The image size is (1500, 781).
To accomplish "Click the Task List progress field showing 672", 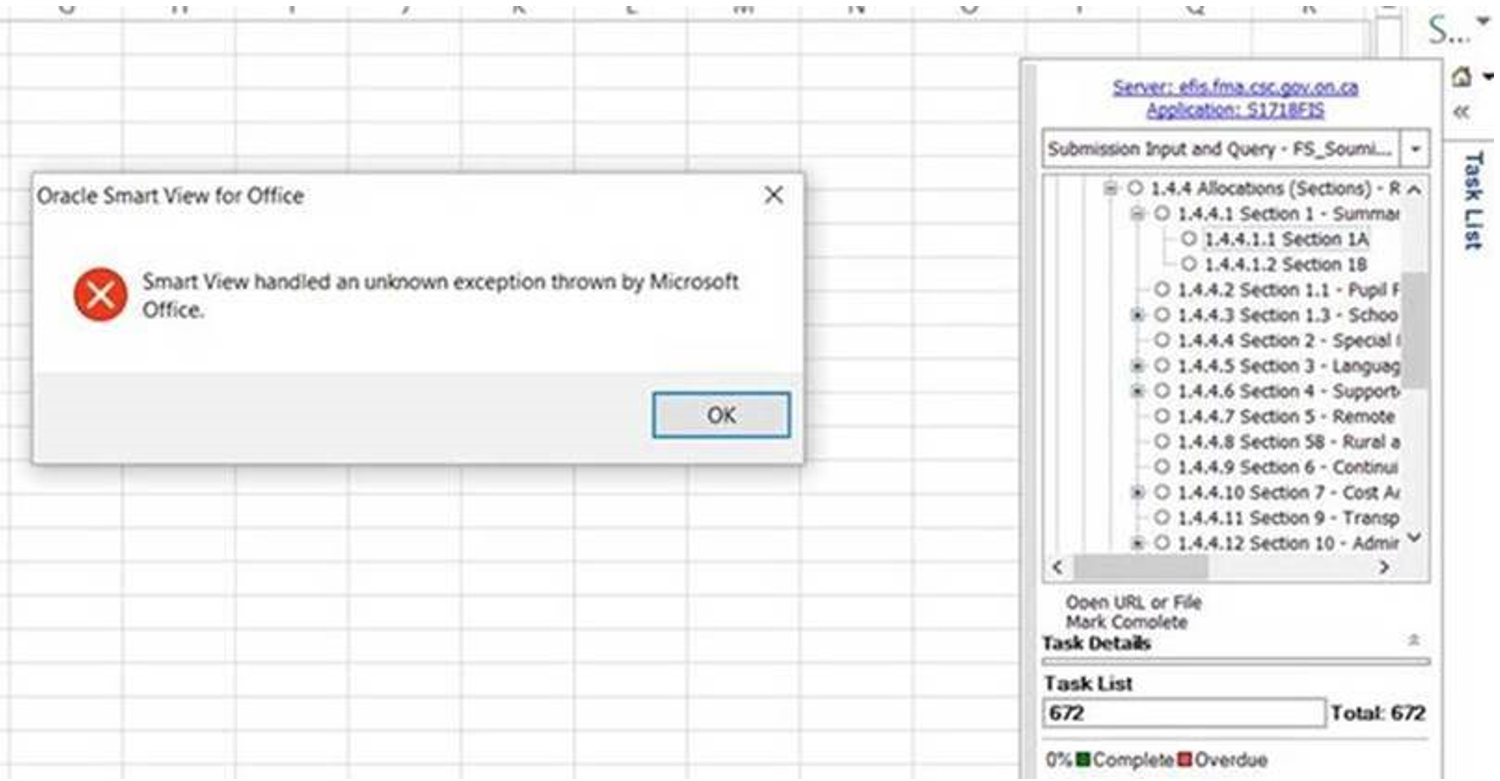I will [x=1183, y=713].
